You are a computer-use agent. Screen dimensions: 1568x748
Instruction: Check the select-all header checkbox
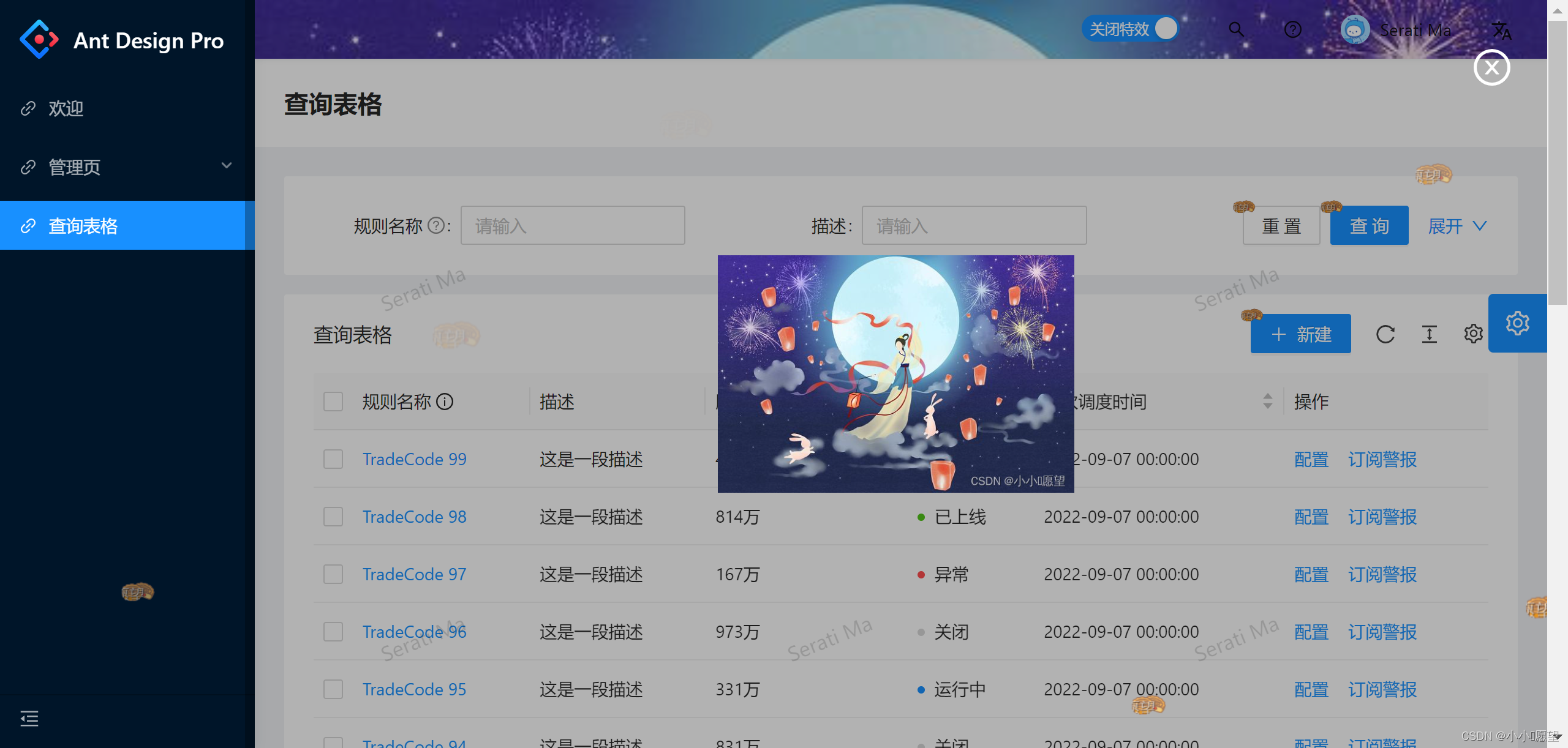pos(333,402)
